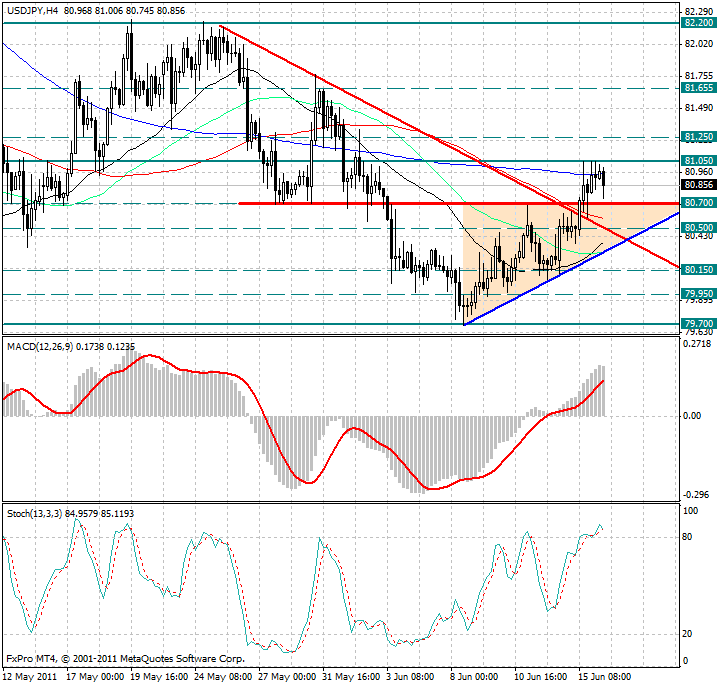Image resolution: width=717 pixels, height=684 pixels.
Task: Click the 81.655 price level tag
Action: [697, 88]
